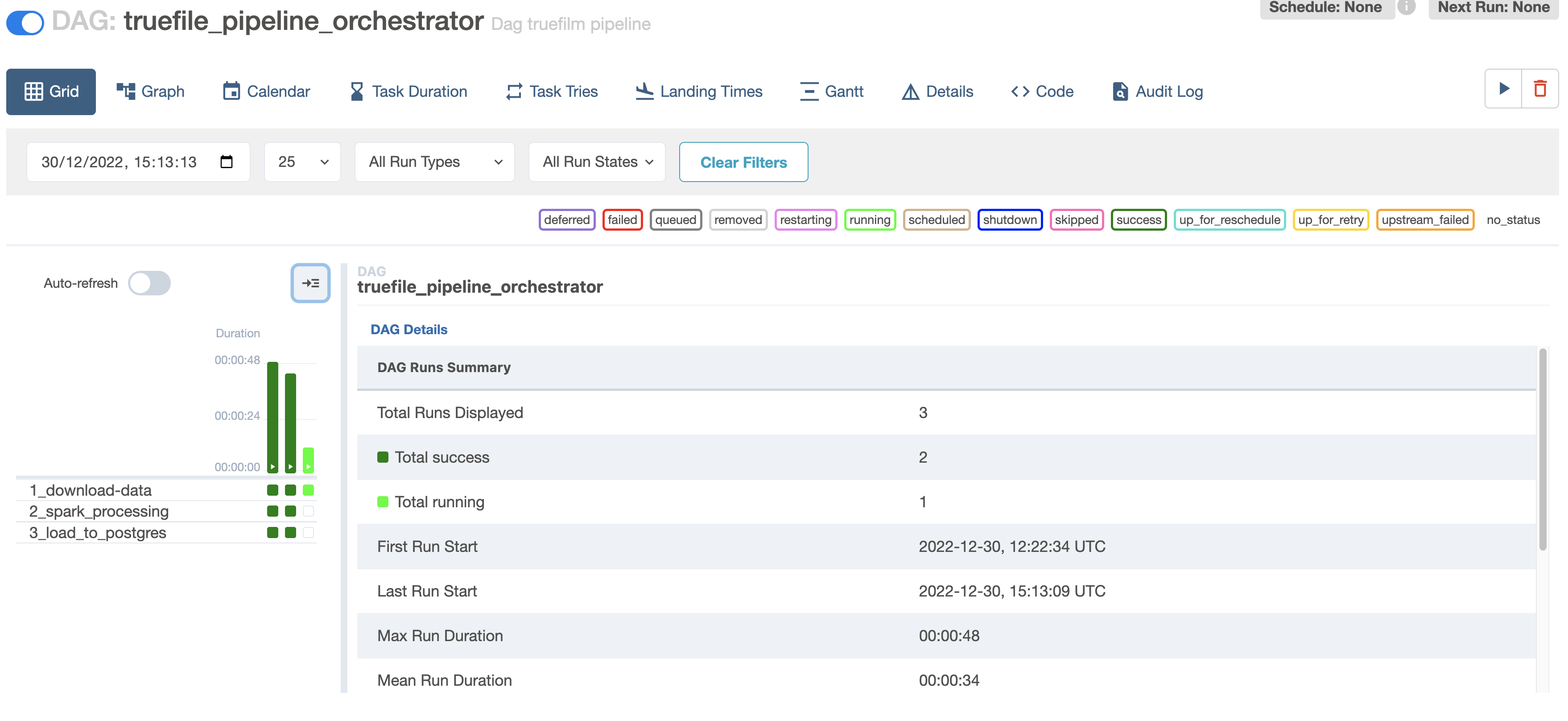Image resolution: width=1568 pixels, height=721 pixels.
Task: Pause DAG with blue toggle switch
Action: point(25,22)
